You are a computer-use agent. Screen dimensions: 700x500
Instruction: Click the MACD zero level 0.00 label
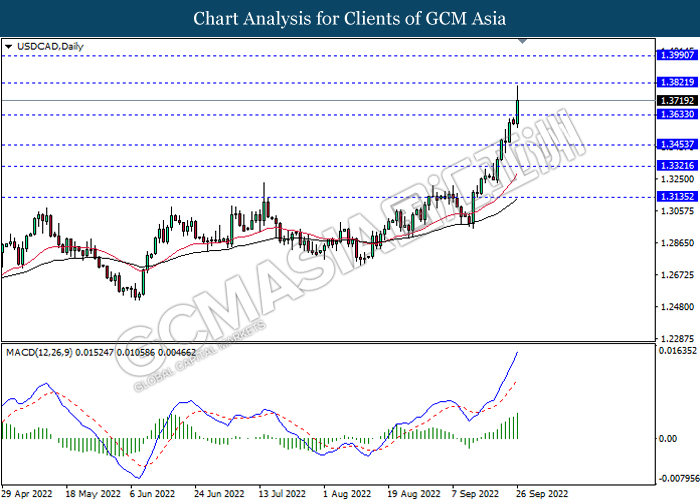click(x=668, y=439)
